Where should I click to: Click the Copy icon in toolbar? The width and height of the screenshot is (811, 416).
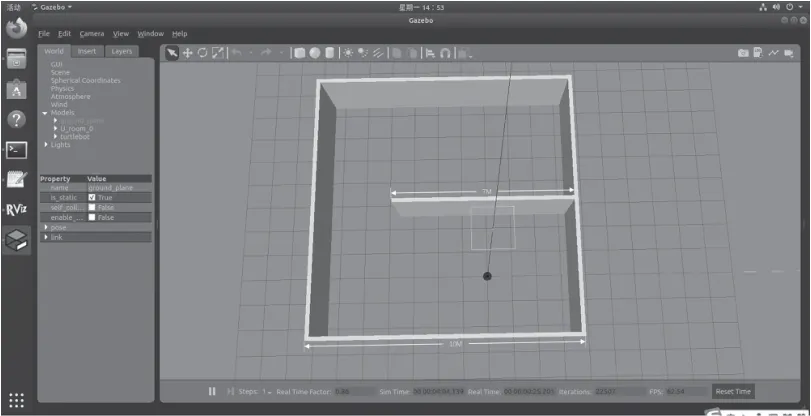coord(397,53)
